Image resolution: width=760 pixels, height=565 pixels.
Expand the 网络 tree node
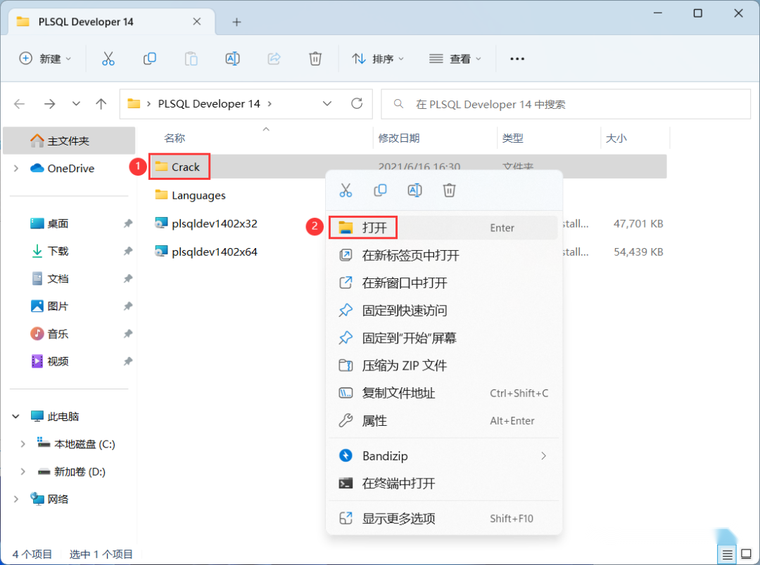[x=16, y=499]
